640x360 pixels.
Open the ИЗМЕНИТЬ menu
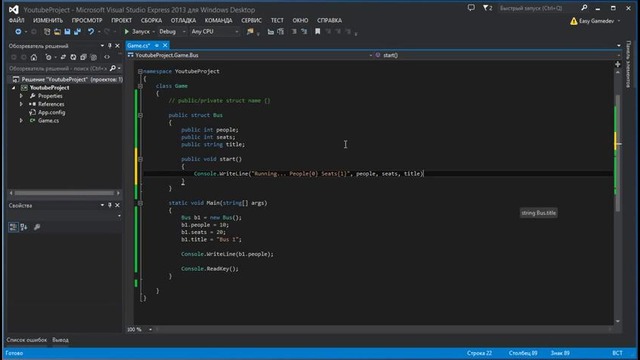(48, 20)
